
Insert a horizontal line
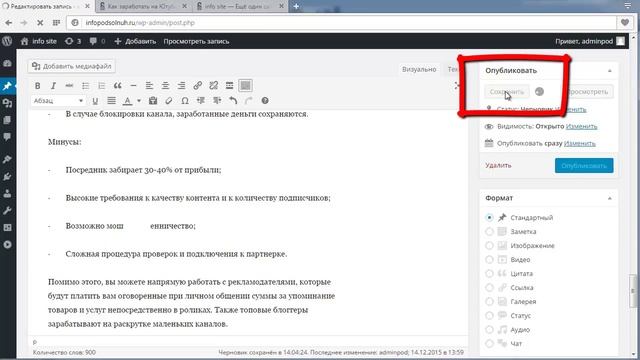(x=133, y=86)
